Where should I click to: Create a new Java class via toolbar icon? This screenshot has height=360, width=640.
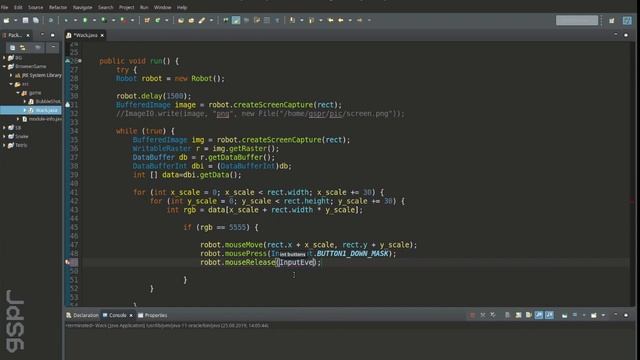coord(157,20)
